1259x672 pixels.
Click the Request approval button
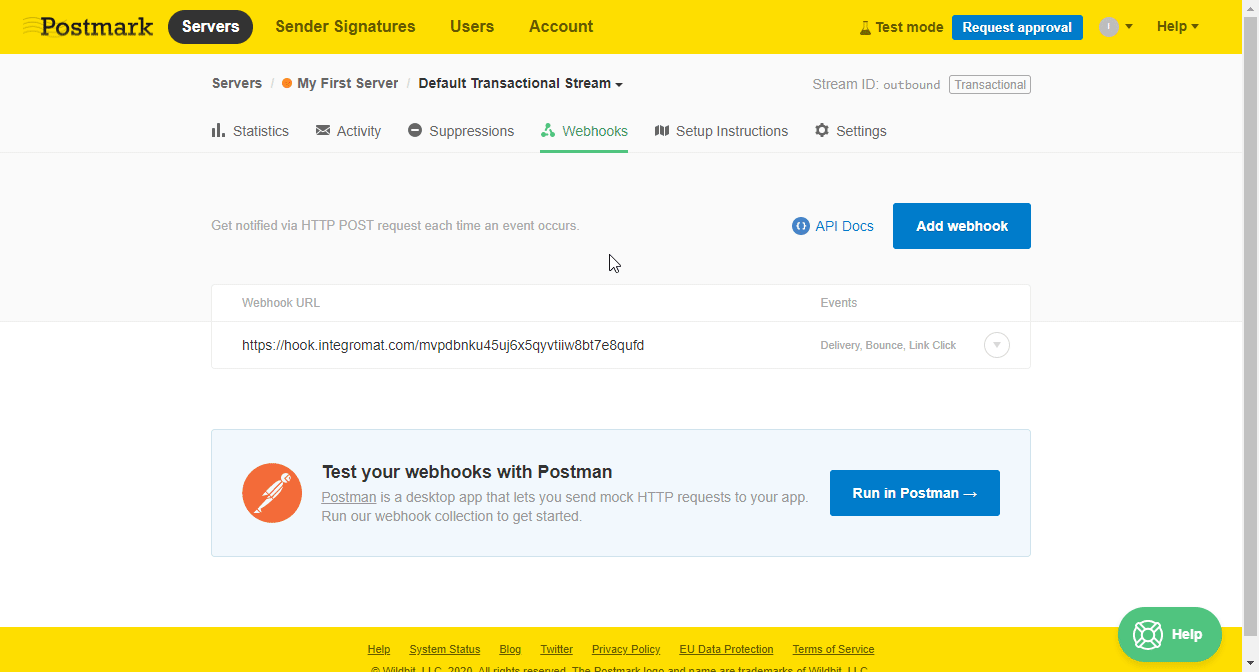click(1017, 27)
